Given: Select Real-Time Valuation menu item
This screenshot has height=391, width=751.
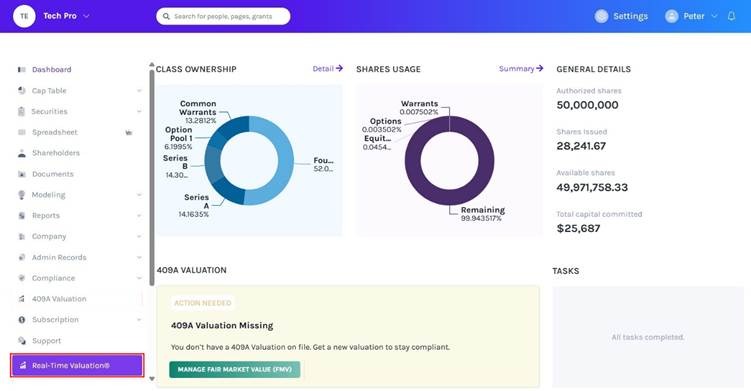Looking at the screenshot, I should pyautogui.click(x=77, y=366).
